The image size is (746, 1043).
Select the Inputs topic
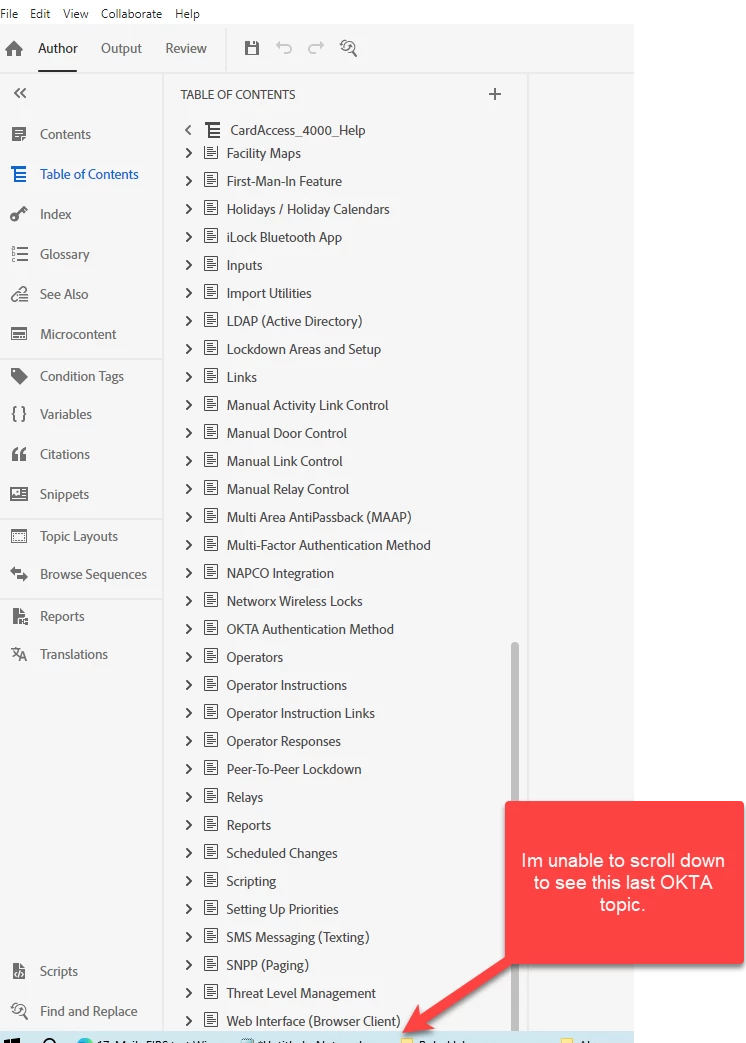click(244, 265)
